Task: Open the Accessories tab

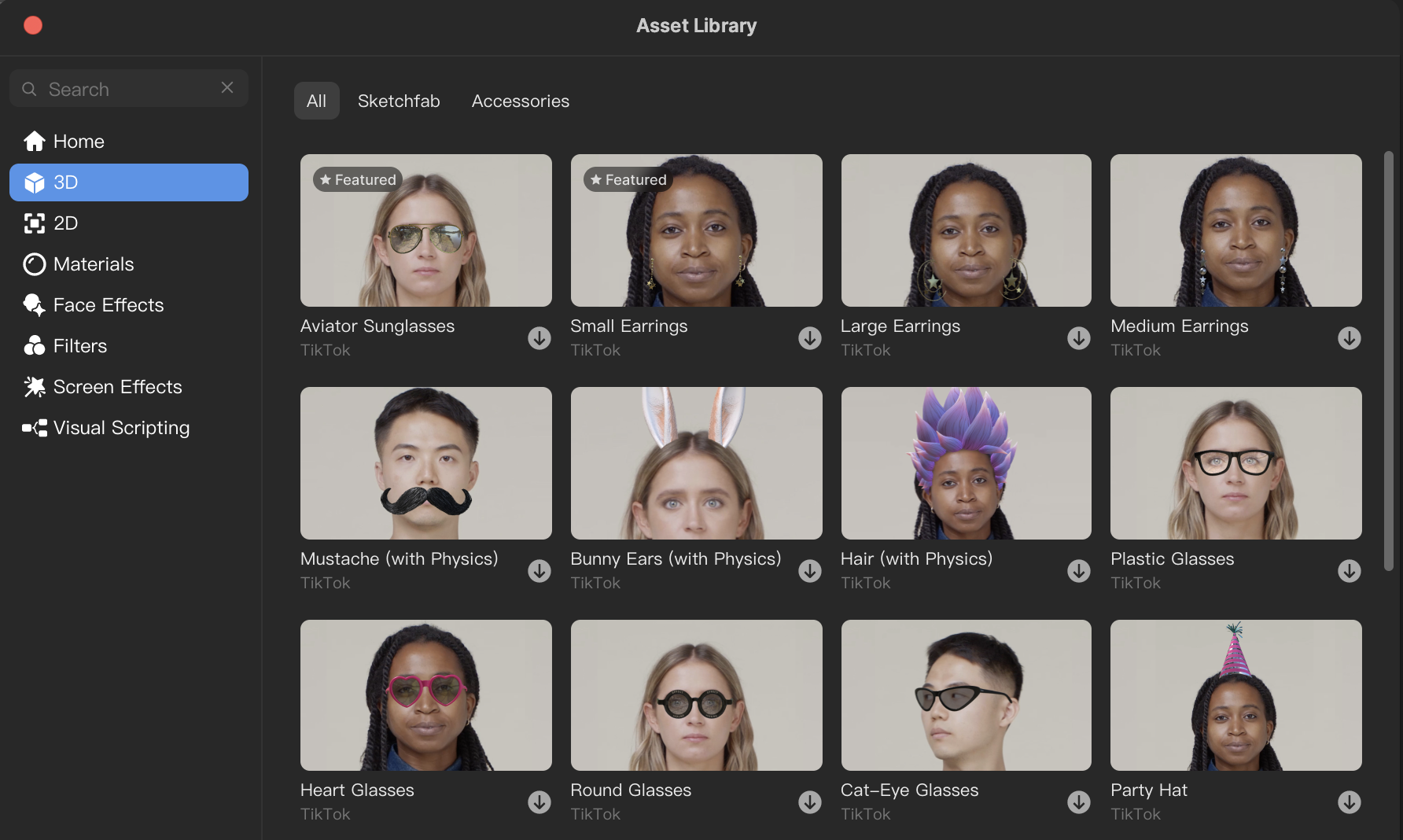Action: pos(520,101)
